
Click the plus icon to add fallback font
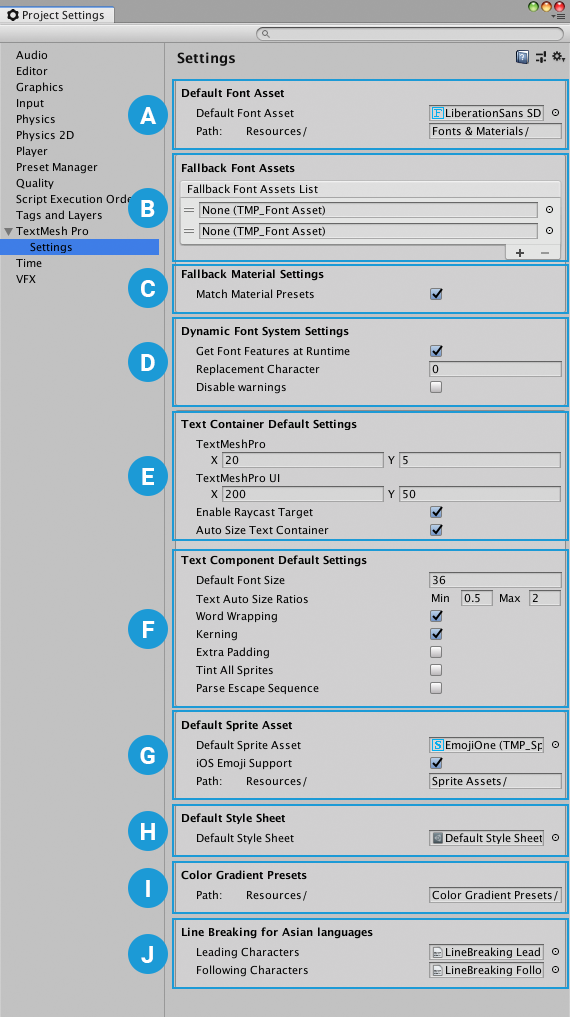pos(520,253)
